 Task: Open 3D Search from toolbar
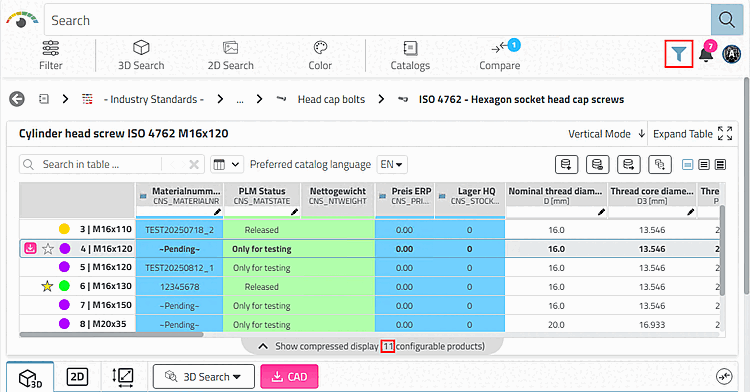141,55
